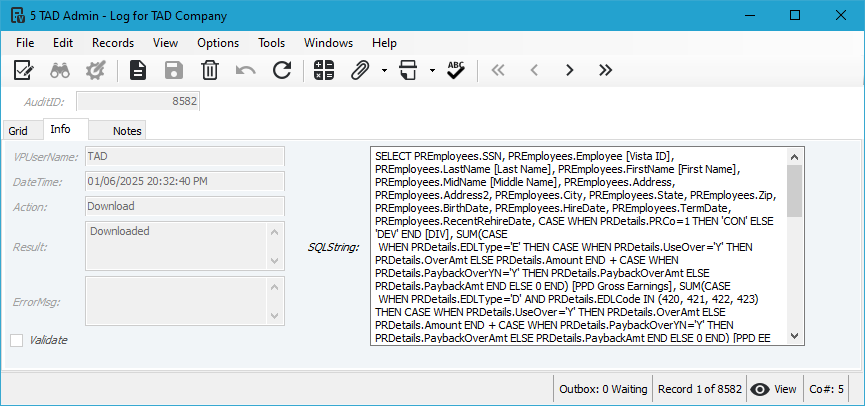
Task: Click SQLString scrollbar down arrow
Action: [x=795, y=335]
